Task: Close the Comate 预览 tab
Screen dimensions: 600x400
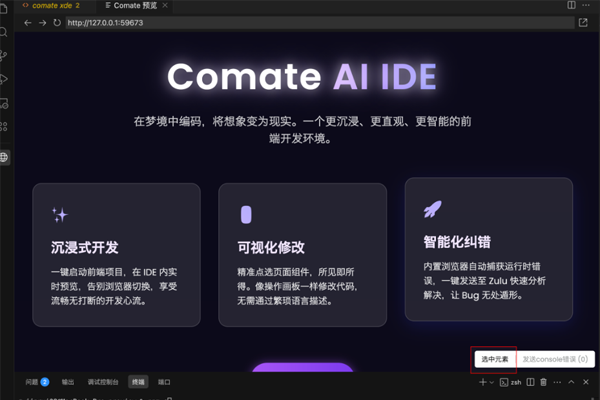Action: [165, 5]
